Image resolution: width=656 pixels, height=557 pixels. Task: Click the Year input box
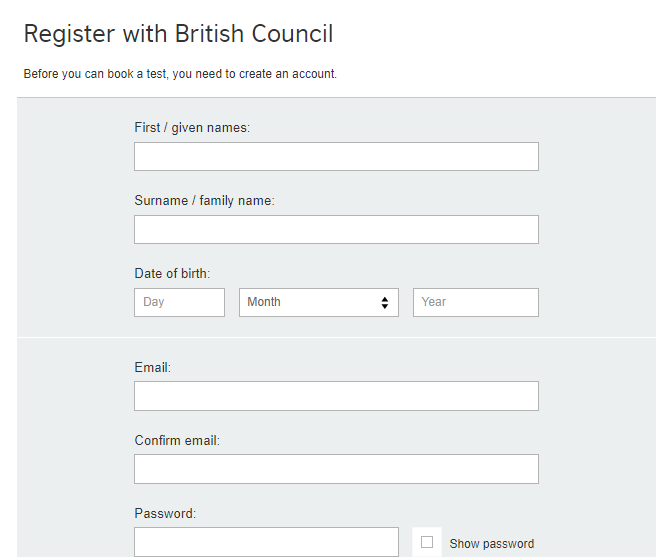pos(475,302)
